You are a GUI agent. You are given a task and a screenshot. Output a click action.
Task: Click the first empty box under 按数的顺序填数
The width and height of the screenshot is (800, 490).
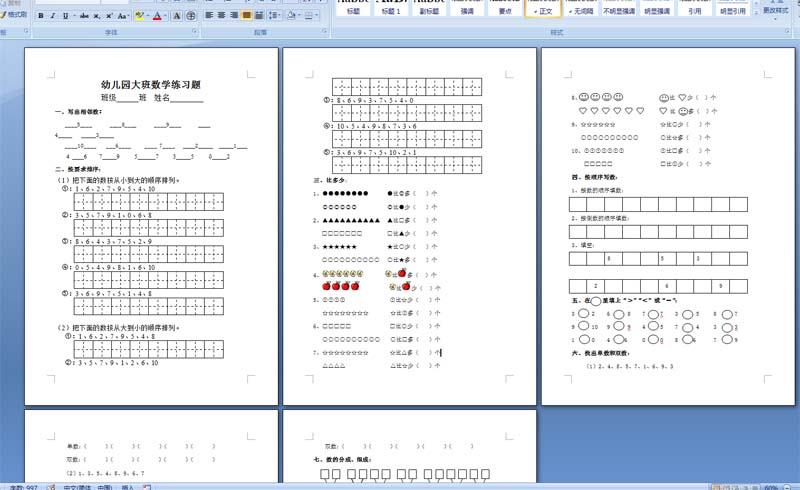click(578, 204)
